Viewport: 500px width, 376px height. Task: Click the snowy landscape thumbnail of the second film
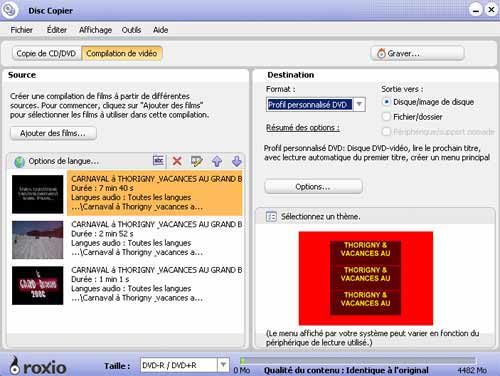(x=38, y=240)
